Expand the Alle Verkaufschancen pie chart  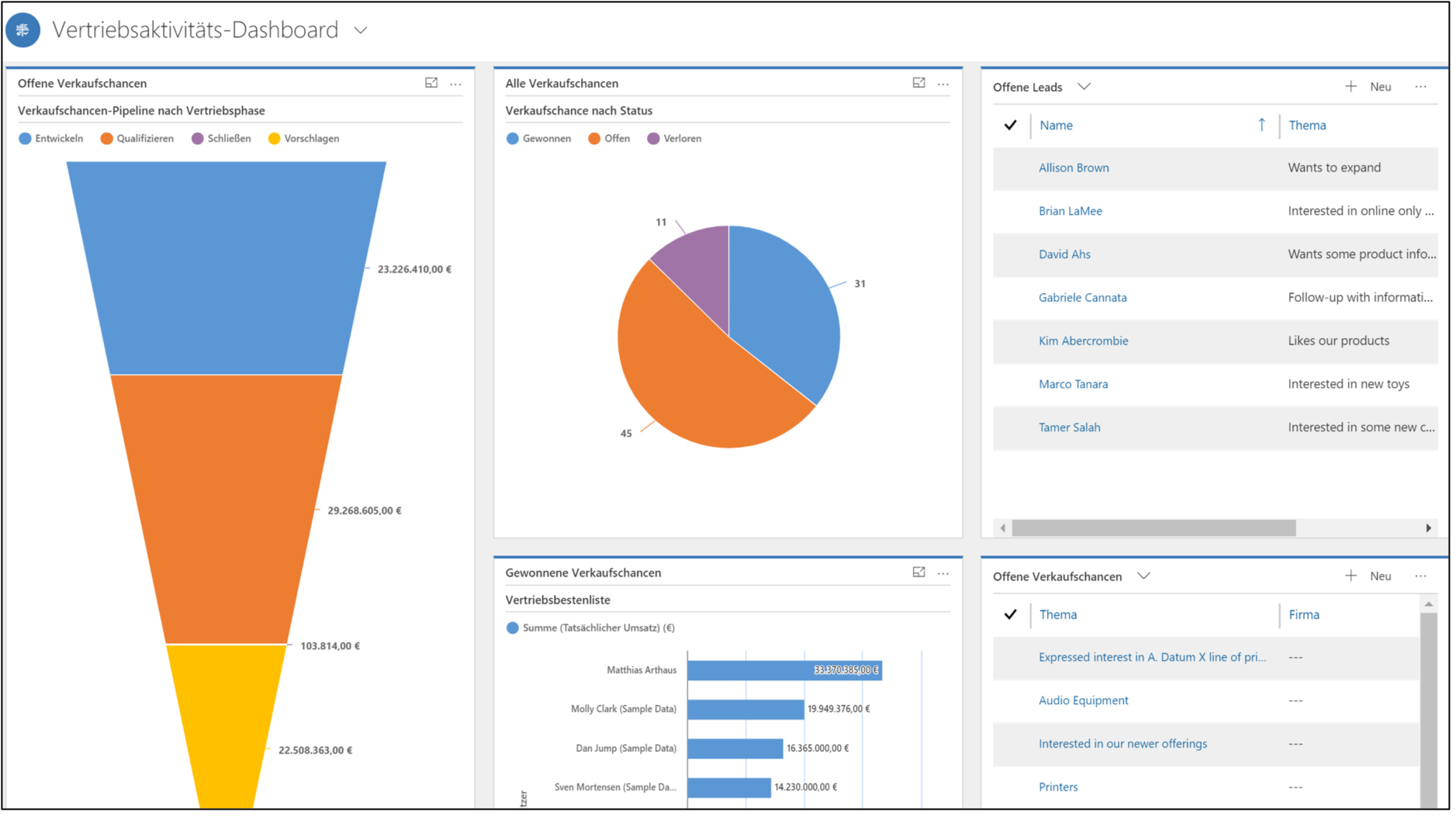point(919,83)
